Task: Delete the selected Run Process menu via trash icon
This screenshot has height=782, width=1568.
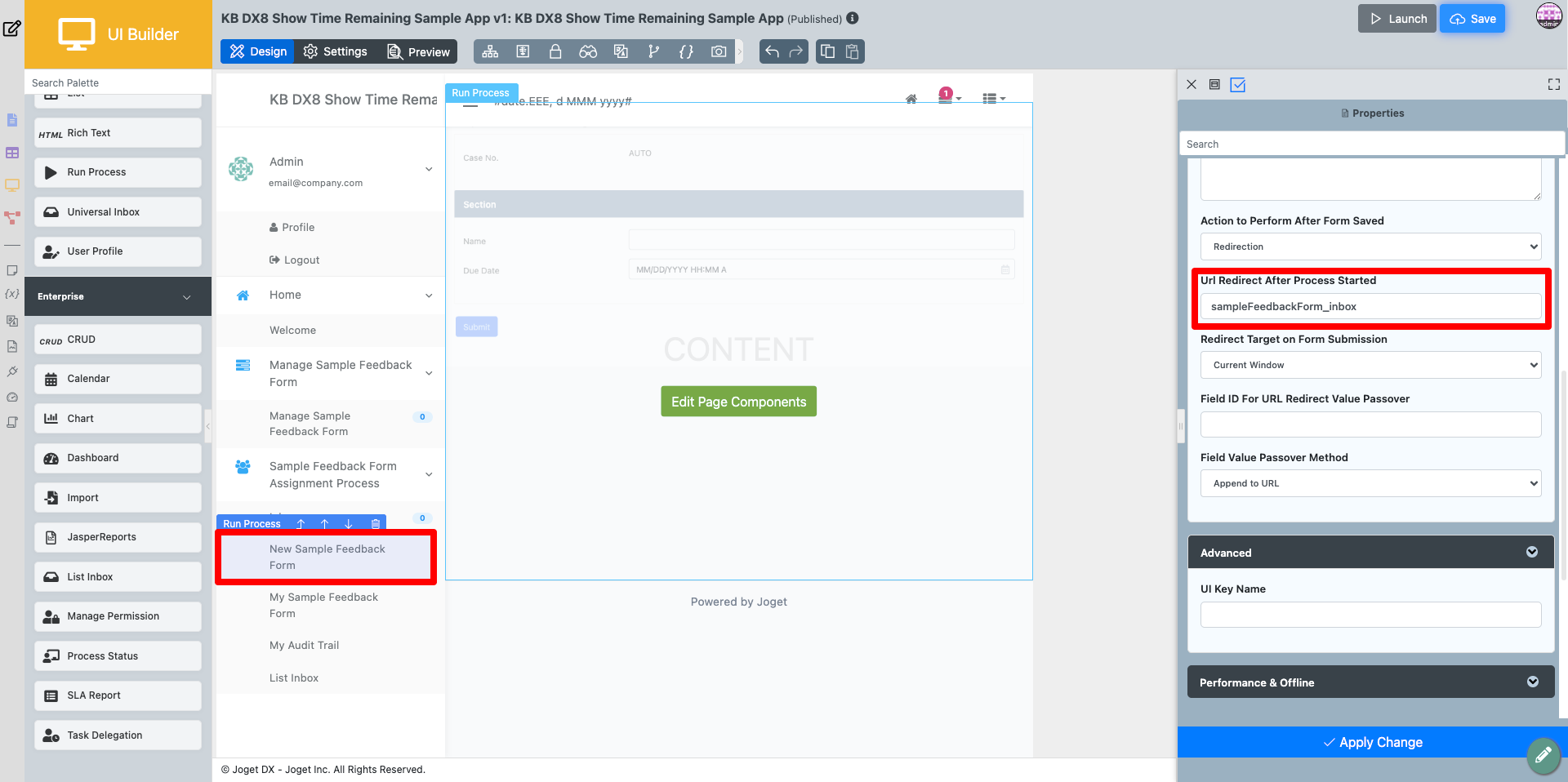Action: click(x=376, y=524)
